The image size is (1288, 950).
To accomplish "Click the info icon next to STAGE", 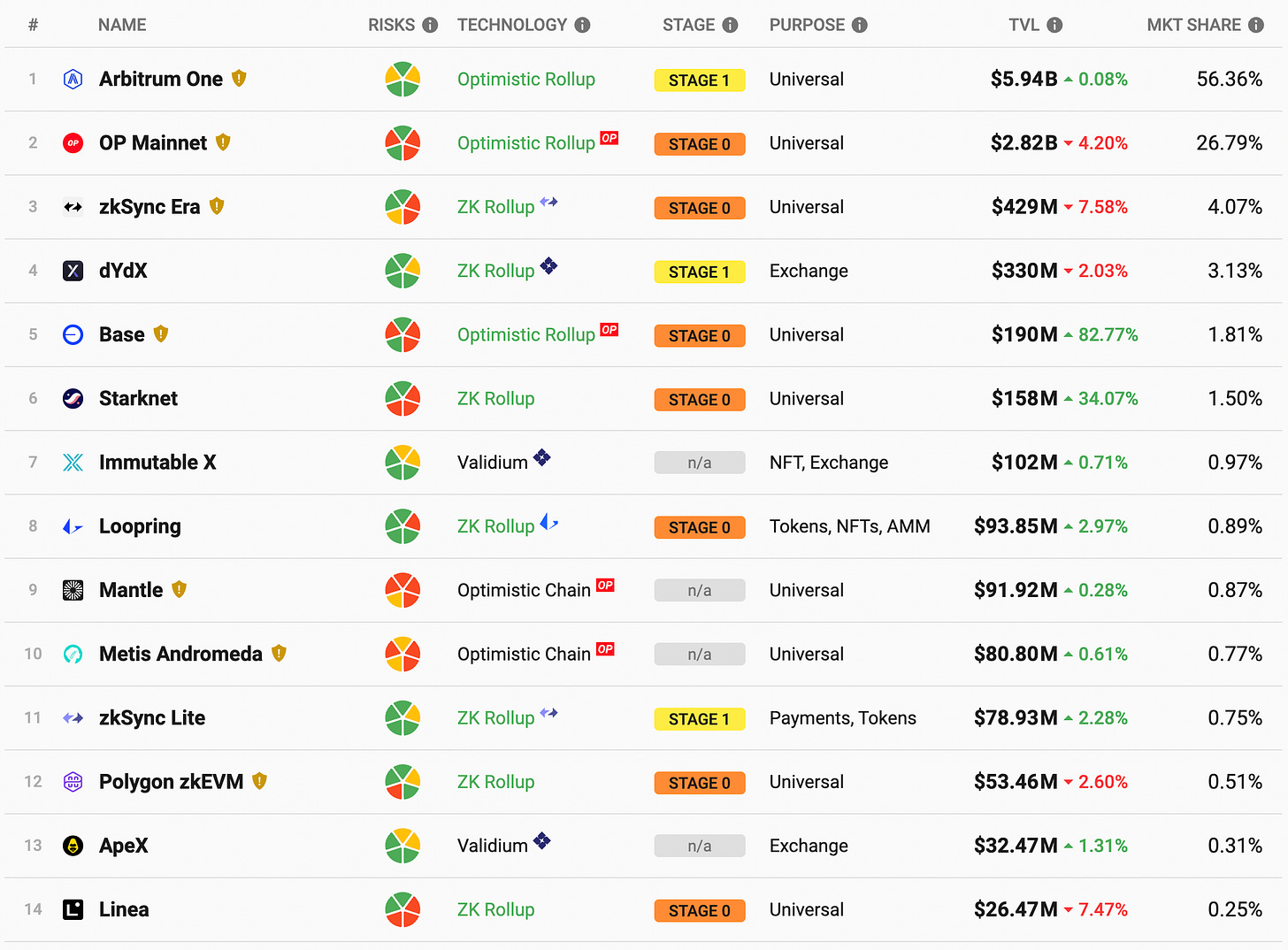I will pyautogui.click(x=730, y=25).
